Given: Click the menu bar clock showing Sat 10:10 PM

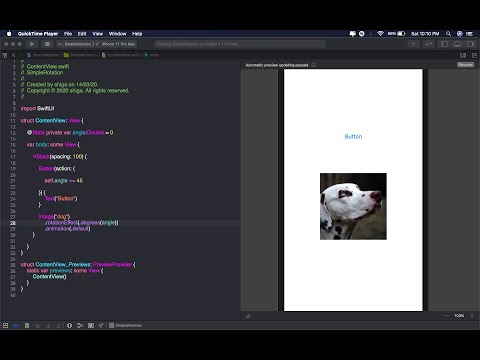Looking at the screenshot, I should [425, 34].
